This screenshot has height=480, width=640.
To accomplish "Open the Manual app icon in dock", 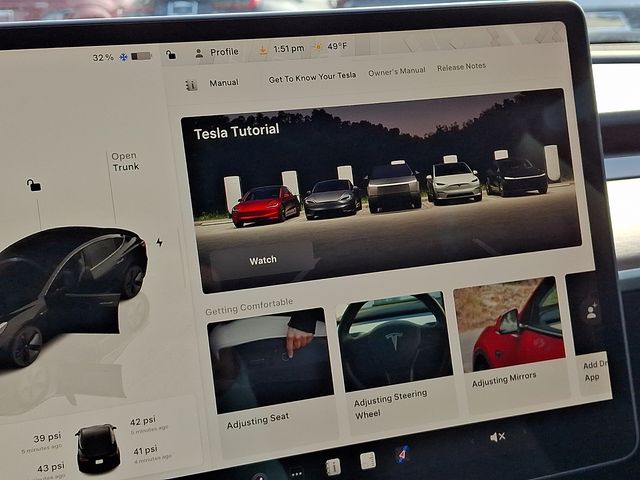I will tap(333, 466).
